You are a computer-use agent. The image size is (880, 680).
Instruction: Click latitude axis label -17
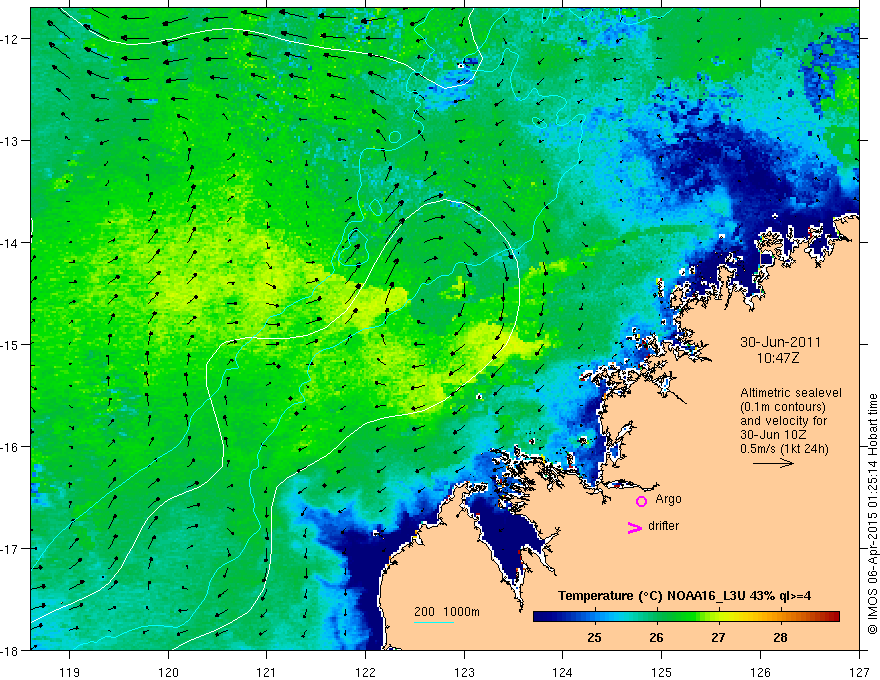click(x=10, y=549)
